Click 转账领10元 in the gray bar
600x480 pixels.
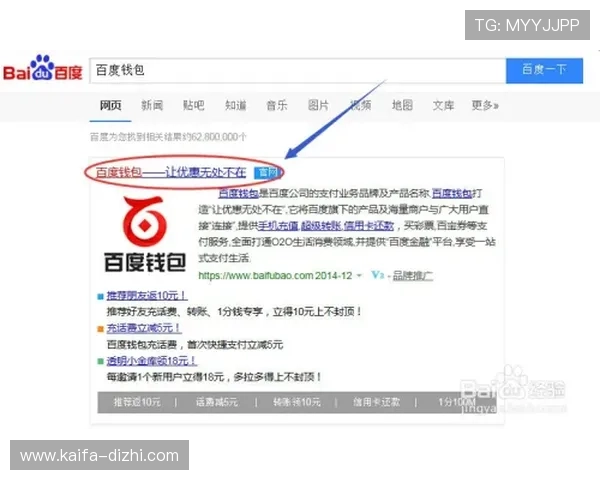(x=297, y=402)
